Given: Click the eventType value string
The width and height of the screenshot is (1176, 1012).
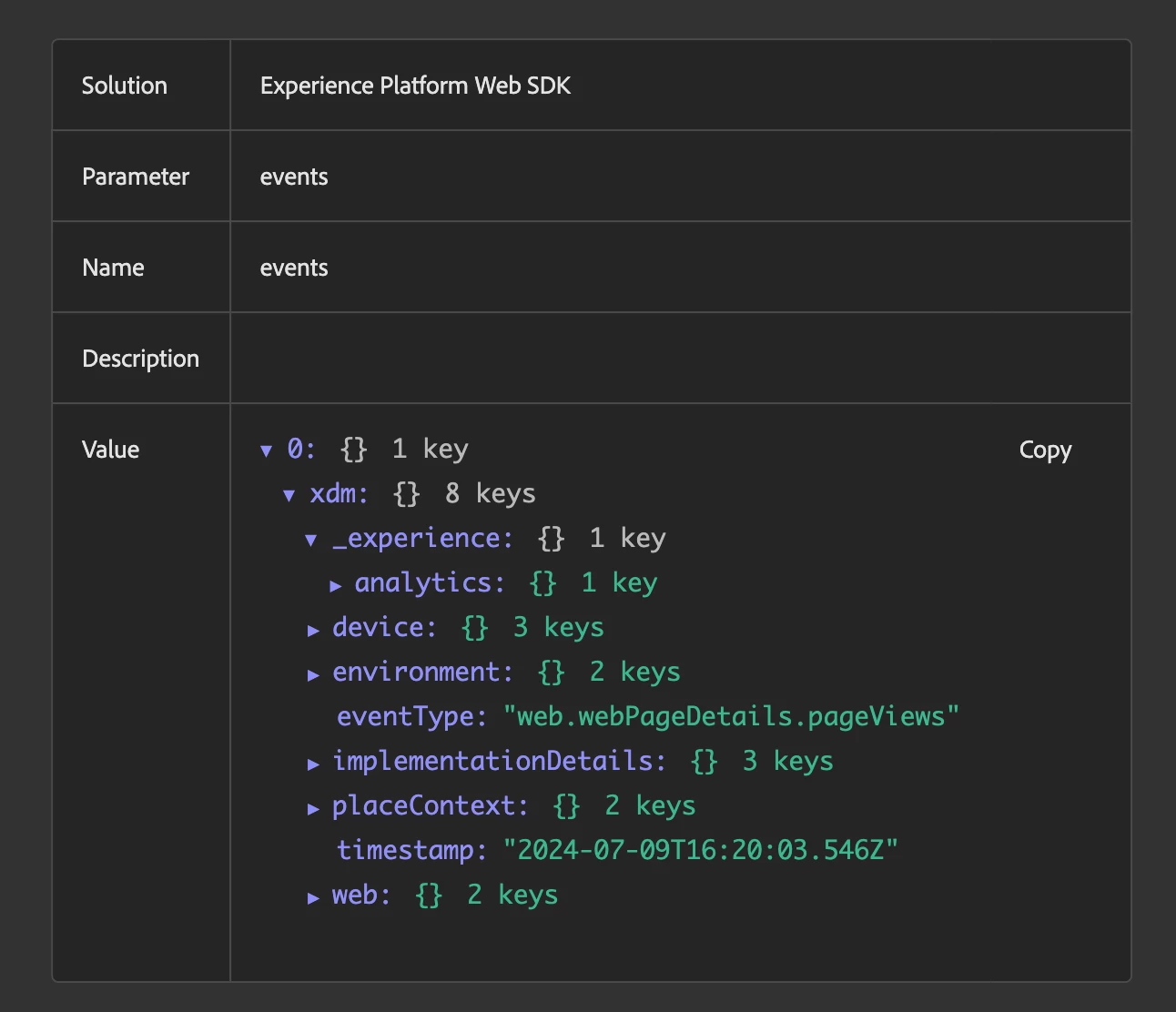Looking at the screenshot, I should pyautogui.click(x=731, y=716).
